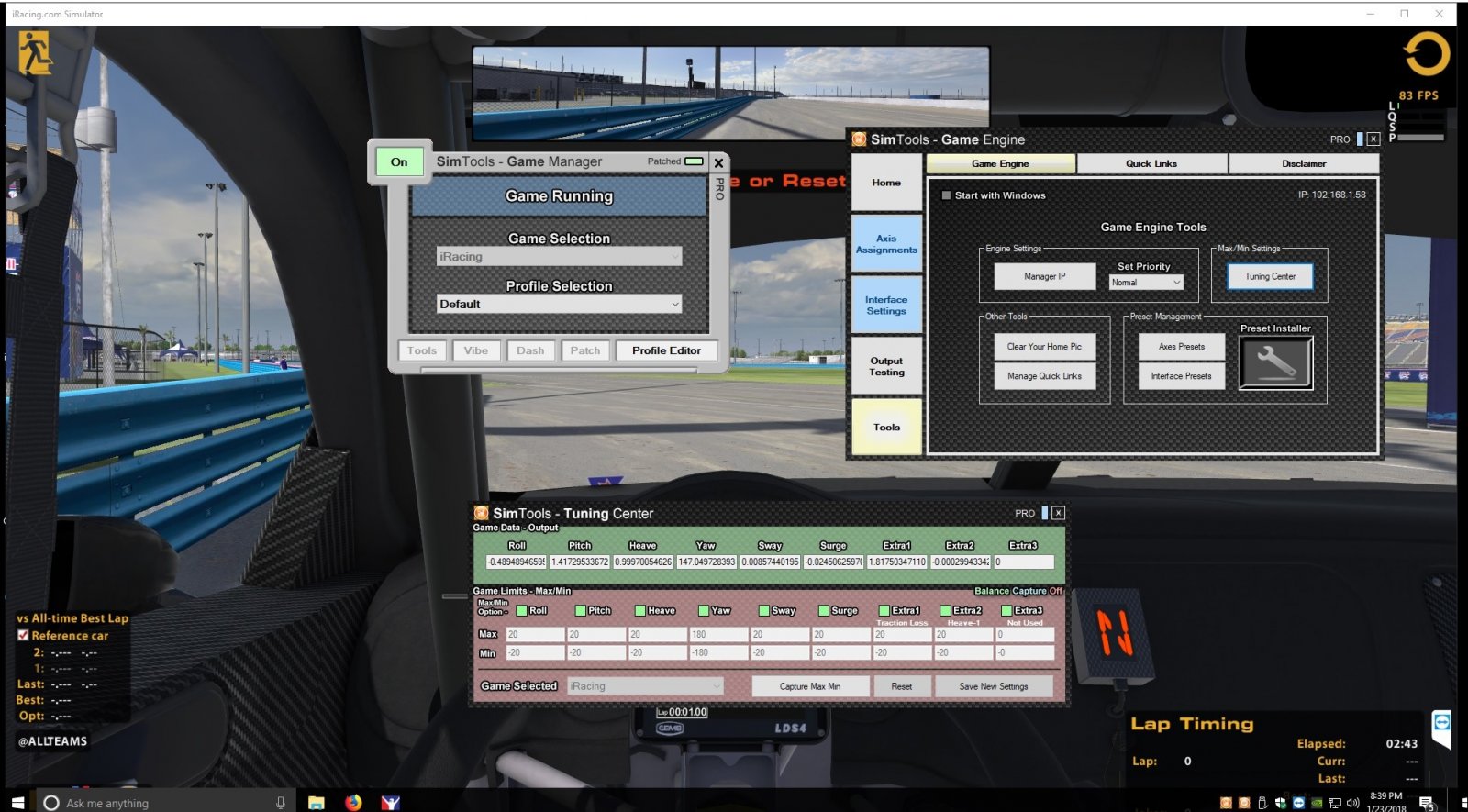The width and height of the screenshot is (1468, 812).
Task: Click the Reset button in Tuning Center
Action: click(x=902, y=686)
